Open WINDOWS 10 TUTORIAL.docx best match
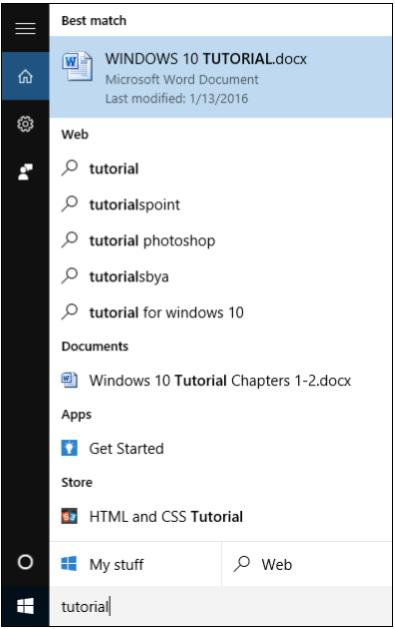395x629 pixels. (221, 77)
